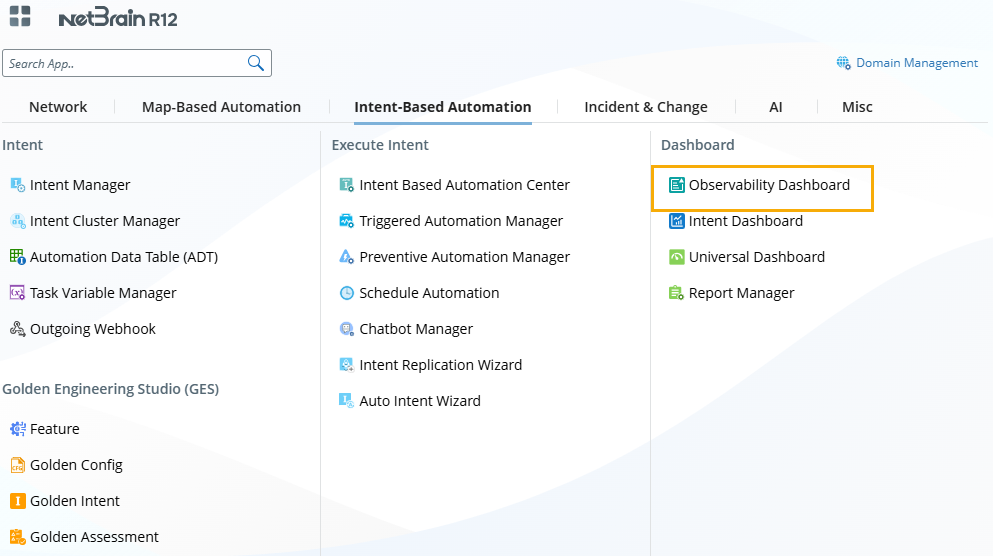
Task: Click the Schedule Automation clock icon
Action: click(347, 293)
